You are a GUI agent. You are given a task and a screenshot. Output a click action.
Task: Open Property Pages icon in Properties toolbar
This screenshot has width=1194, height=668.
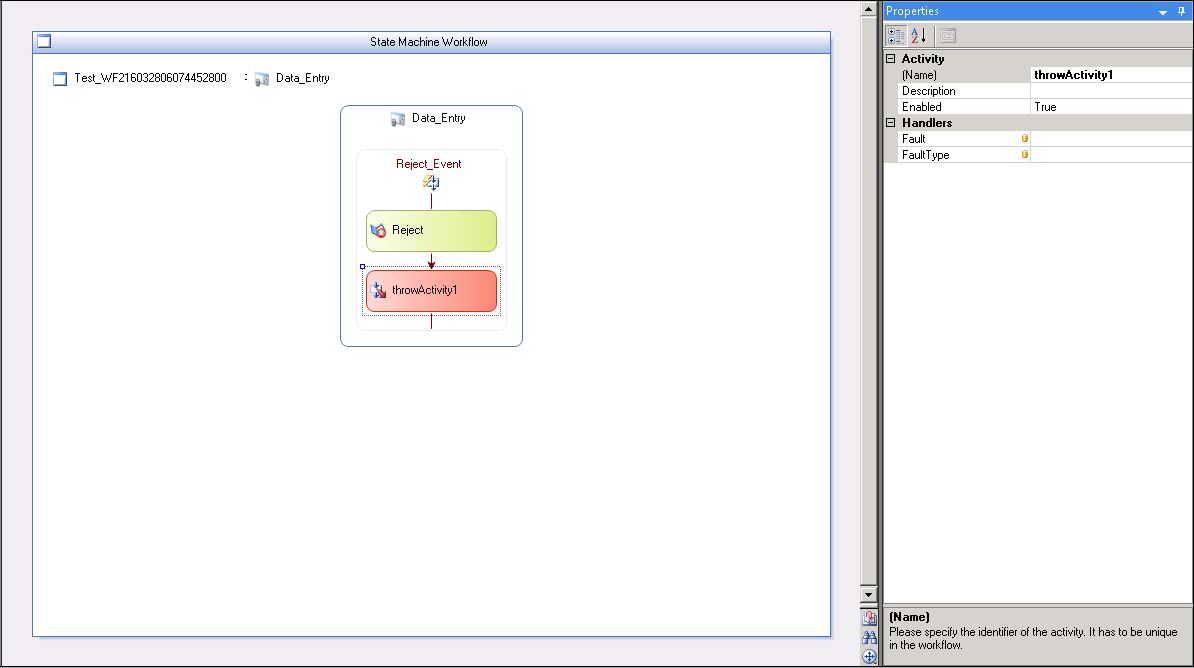click(x=947, y=36)
